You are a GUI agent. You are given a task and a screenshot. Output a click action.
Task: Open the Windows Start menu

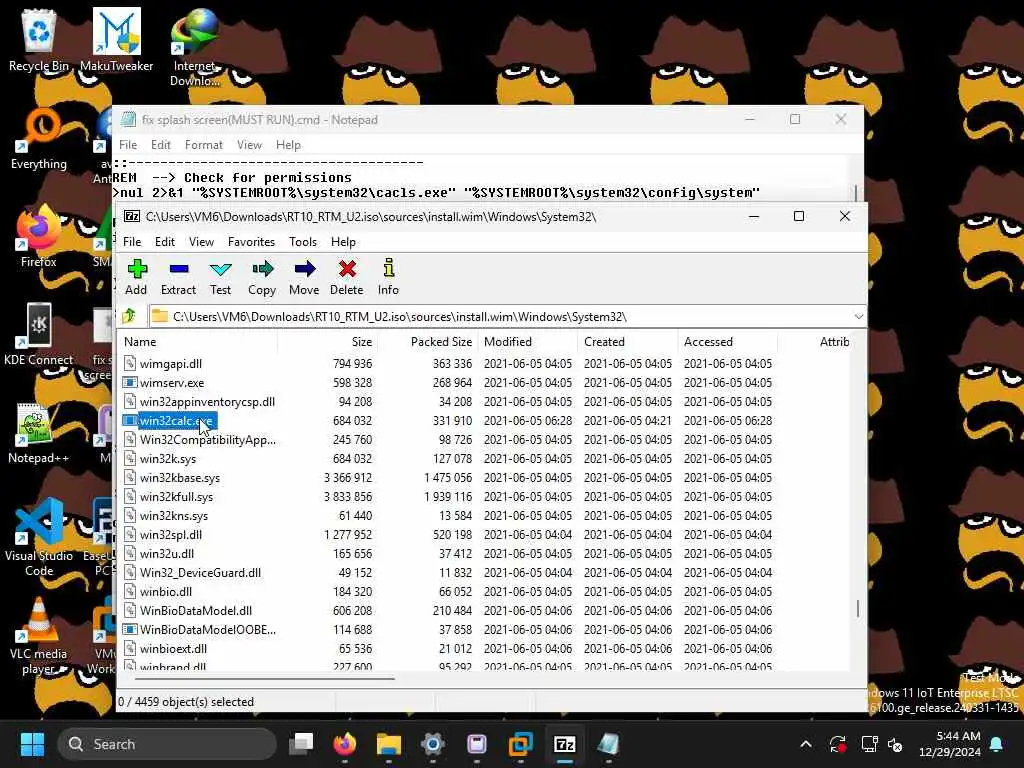[x=32, y=744]
